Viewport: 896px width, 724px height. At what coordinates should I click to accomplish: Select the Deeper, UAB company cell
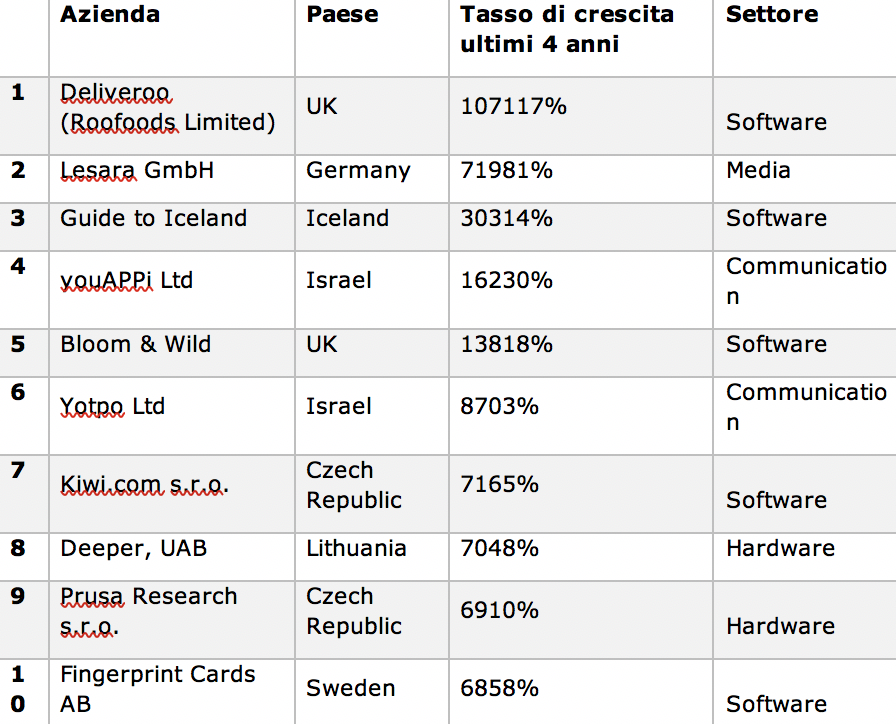pos(133,549)
